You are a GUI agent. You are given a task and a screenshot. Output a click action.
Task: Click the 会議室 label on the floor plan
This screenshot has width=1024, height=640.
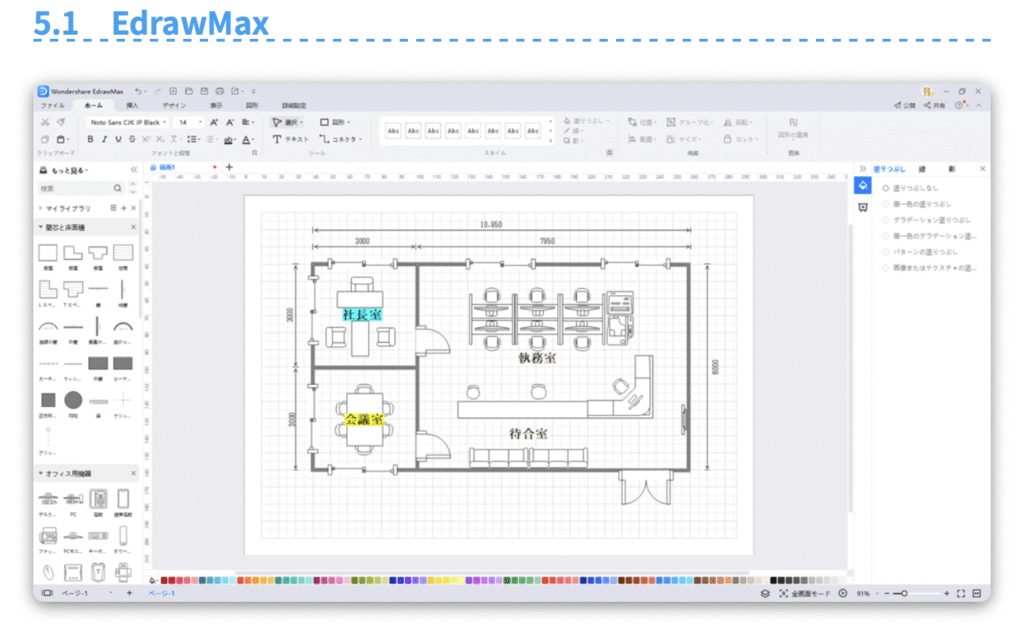click(x=364, y=419)
